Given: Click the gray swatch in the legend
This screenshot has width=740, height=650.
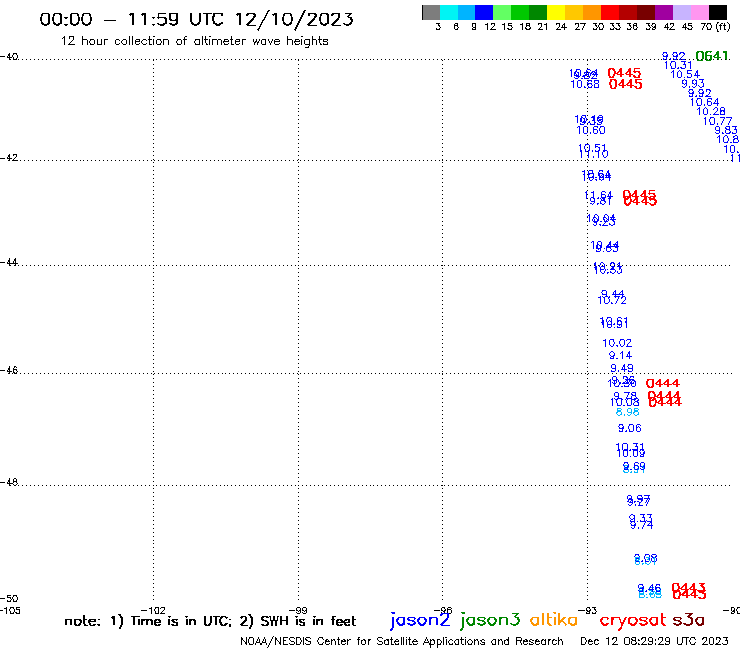Looking at the screenshot, I should point(431,12).
